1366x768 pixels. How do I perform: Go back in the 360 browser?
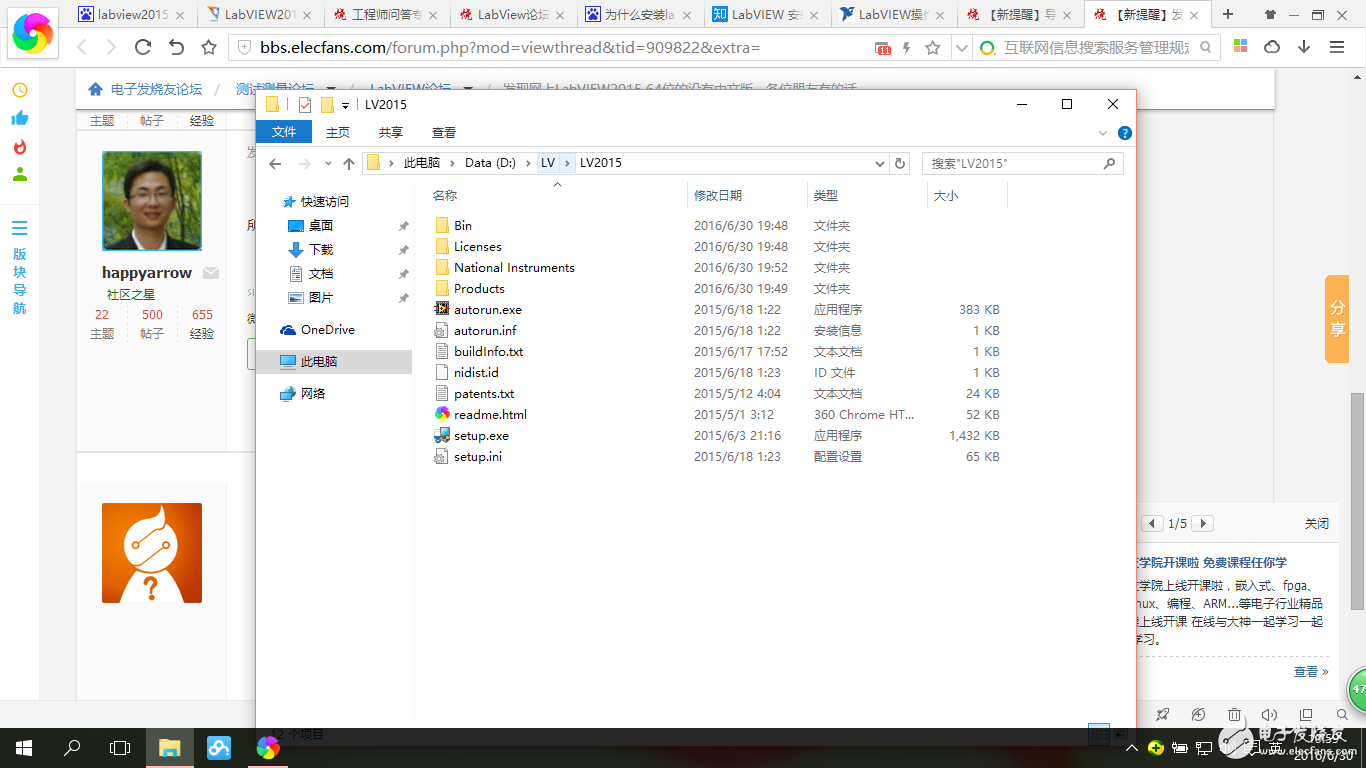pos(82,47)
